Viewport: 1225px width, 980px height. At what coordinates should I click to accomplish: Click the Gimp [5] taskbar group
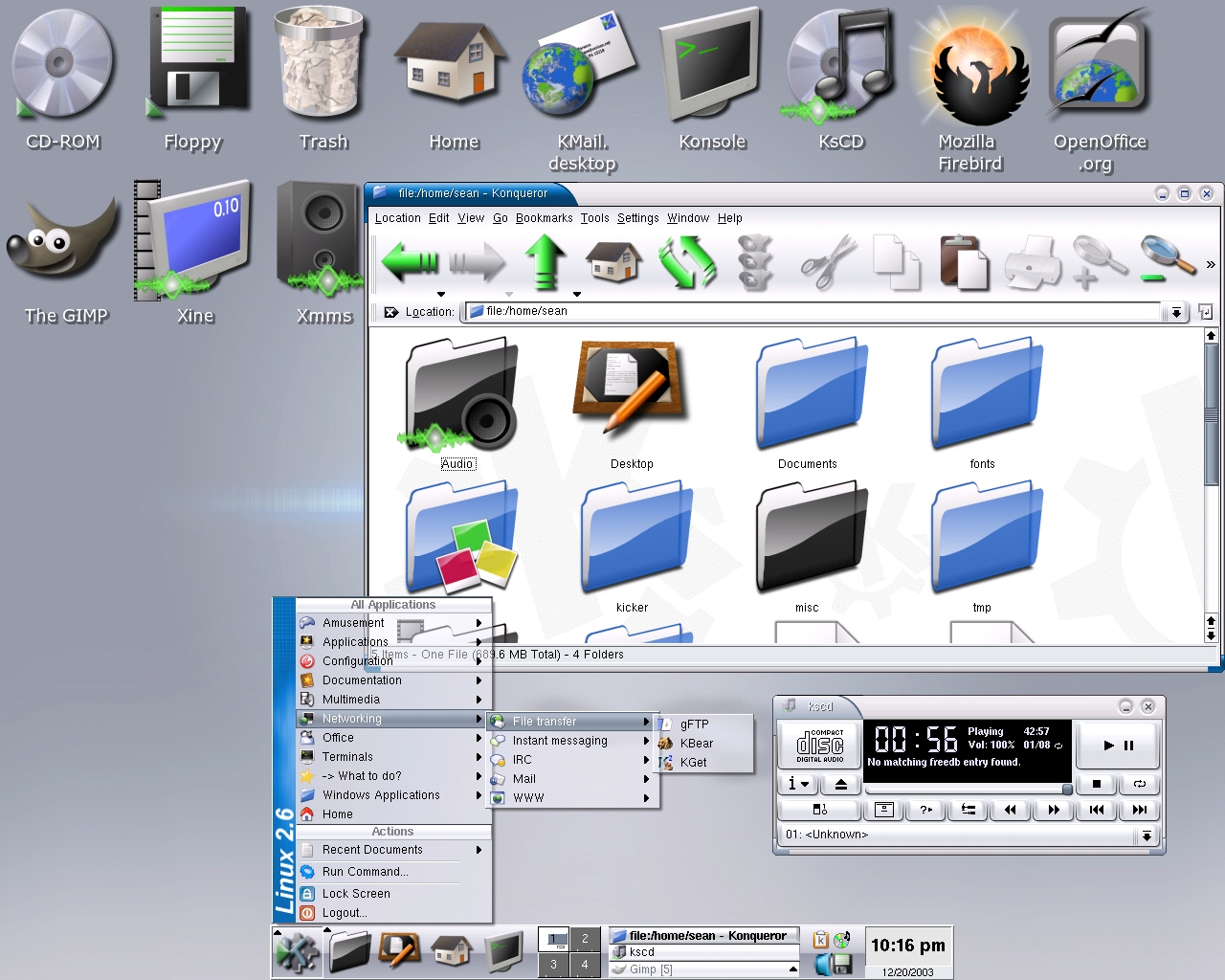click(704, 969)
